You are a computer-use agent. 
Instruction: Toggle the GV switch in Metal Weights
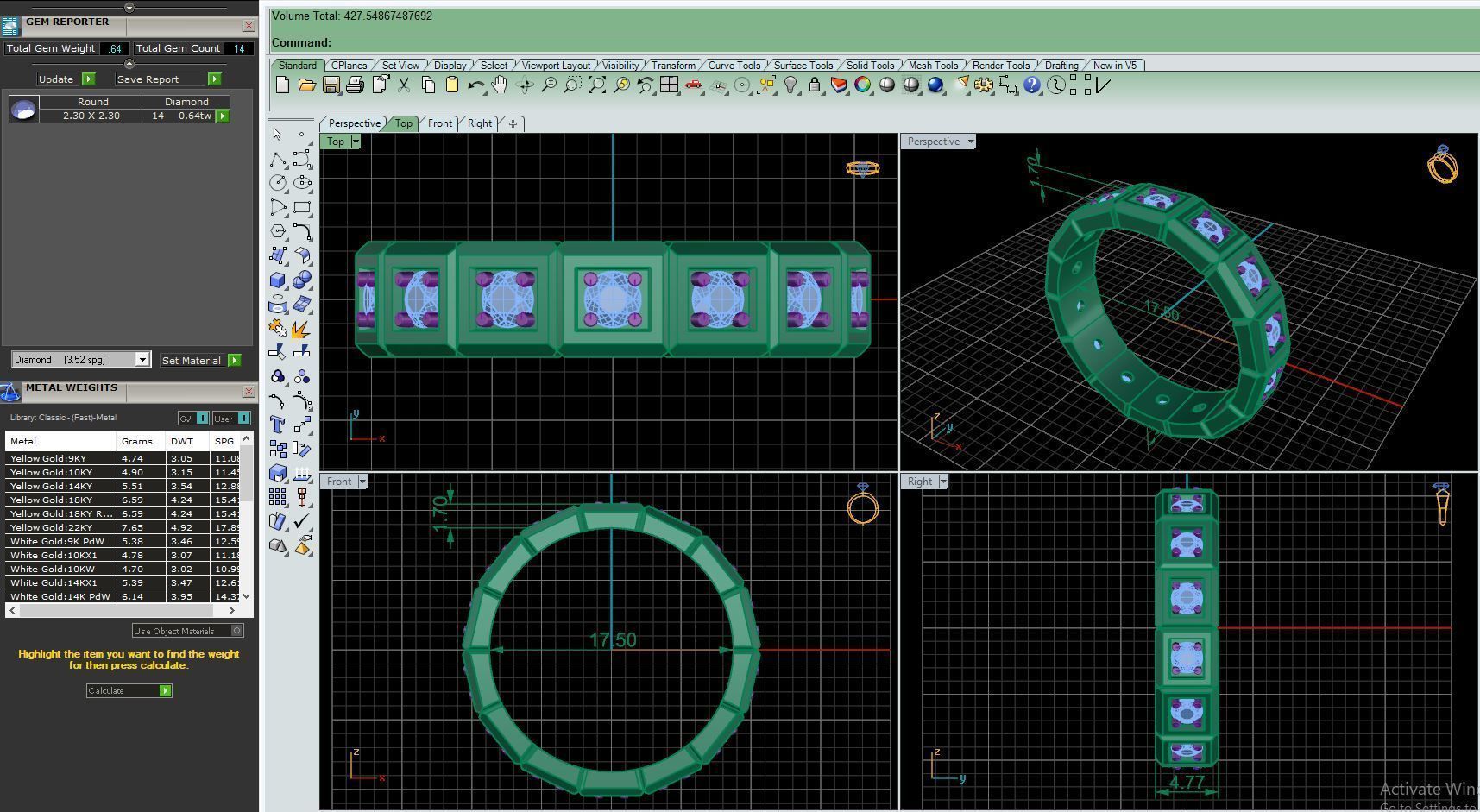(x=193, y=419)
